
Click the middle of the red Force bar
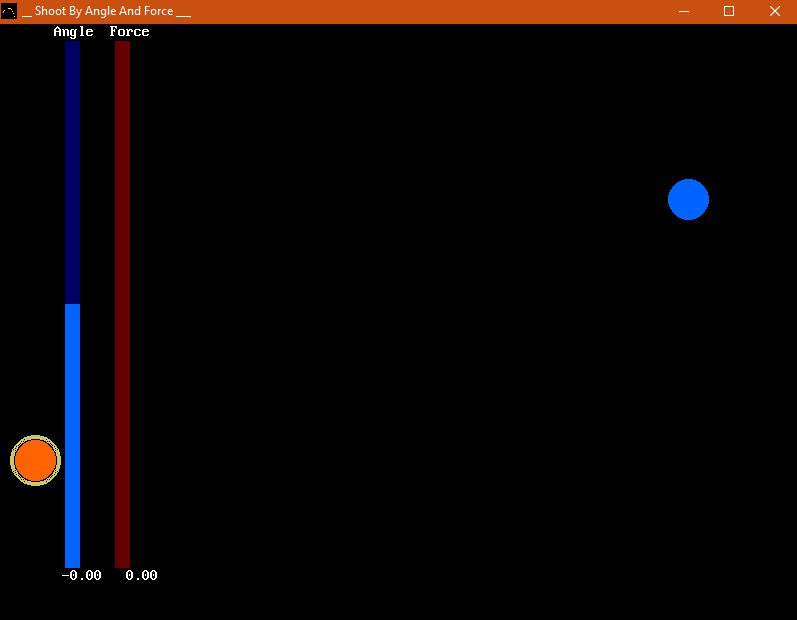(x=122, y=305)
